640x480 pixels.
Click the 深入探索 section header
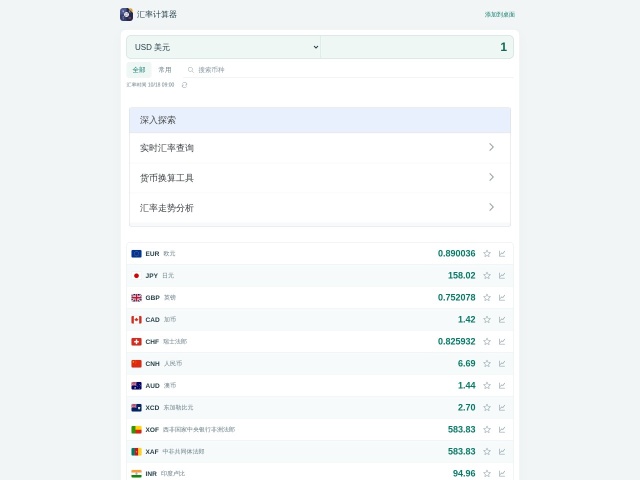click(x=320, y=120)
